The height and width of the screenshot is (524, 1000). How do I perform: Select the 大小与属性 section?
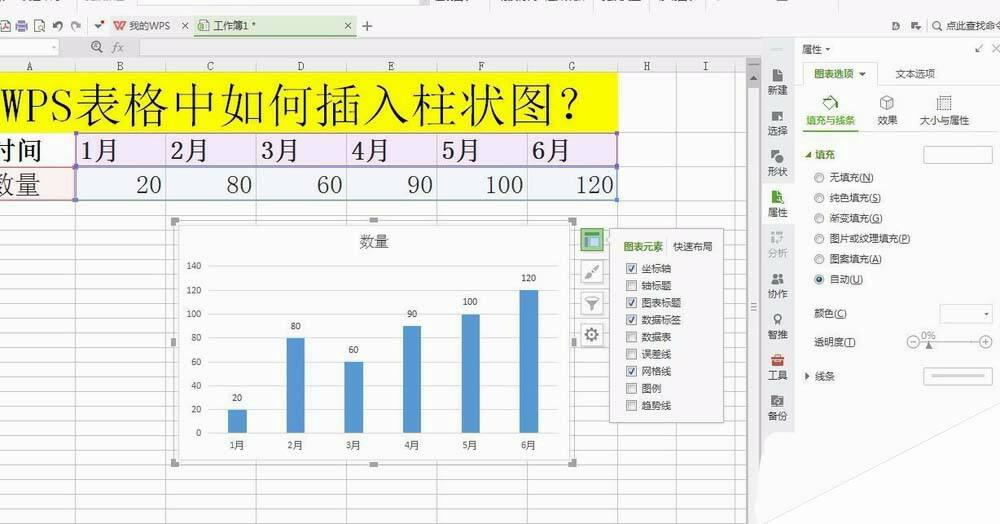click(x=944, y=110)
